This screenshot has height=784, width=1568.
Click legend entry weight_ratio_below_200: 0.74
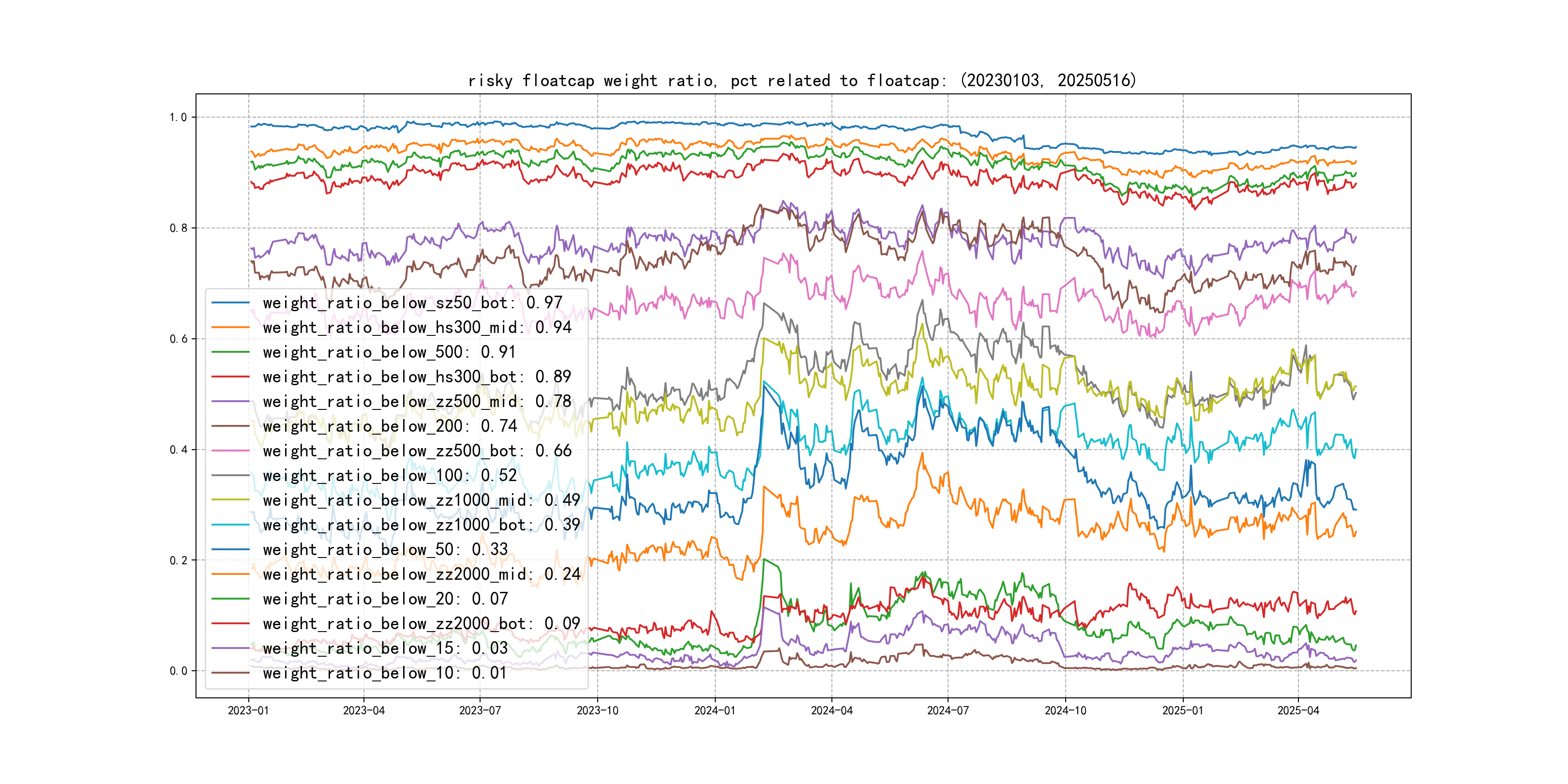tap(390, 426)
